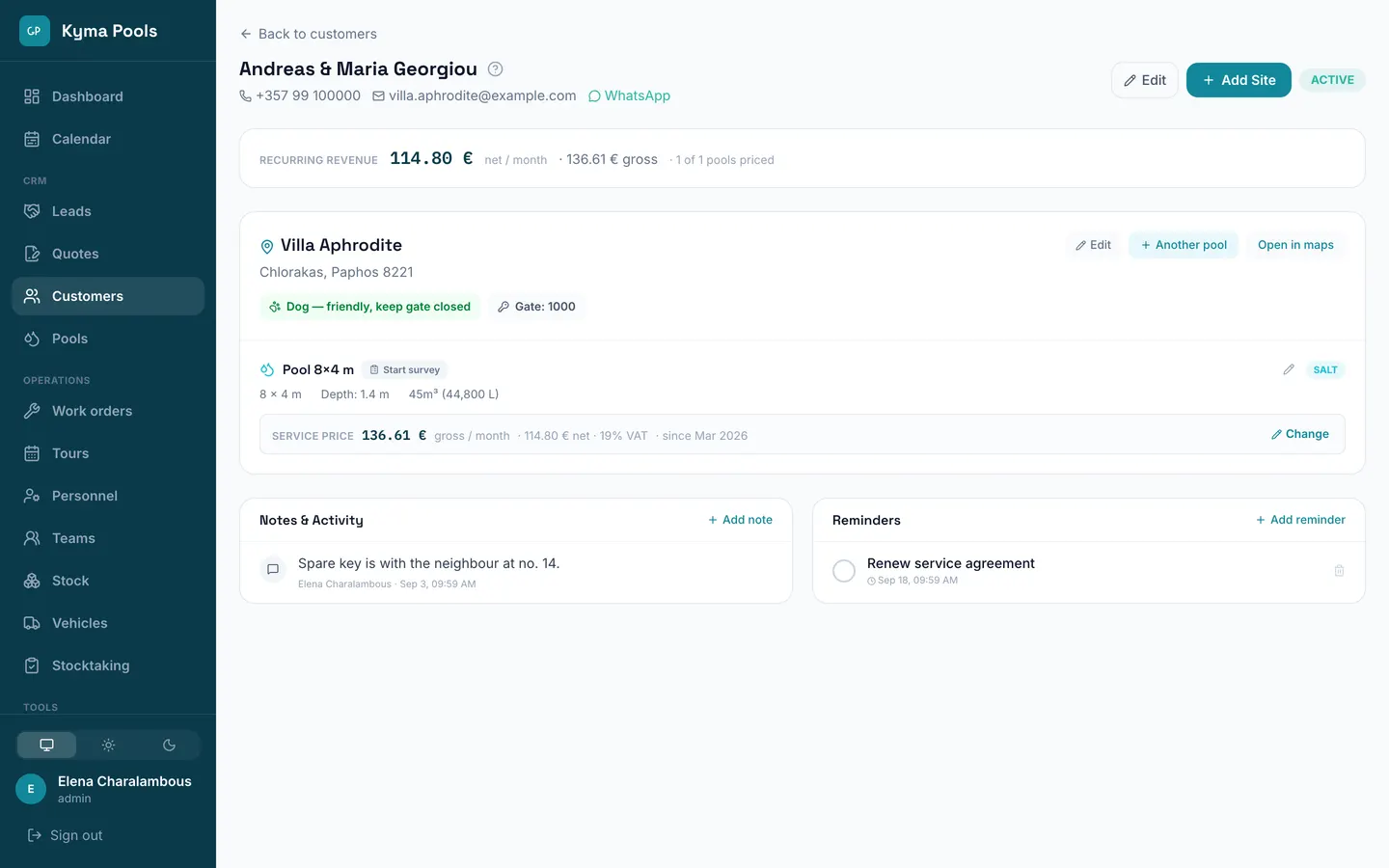Image resolution: width=1389 pixels, height=868 pixels.
Task: Click the Tours calendar icon
Action: (32, 453)
